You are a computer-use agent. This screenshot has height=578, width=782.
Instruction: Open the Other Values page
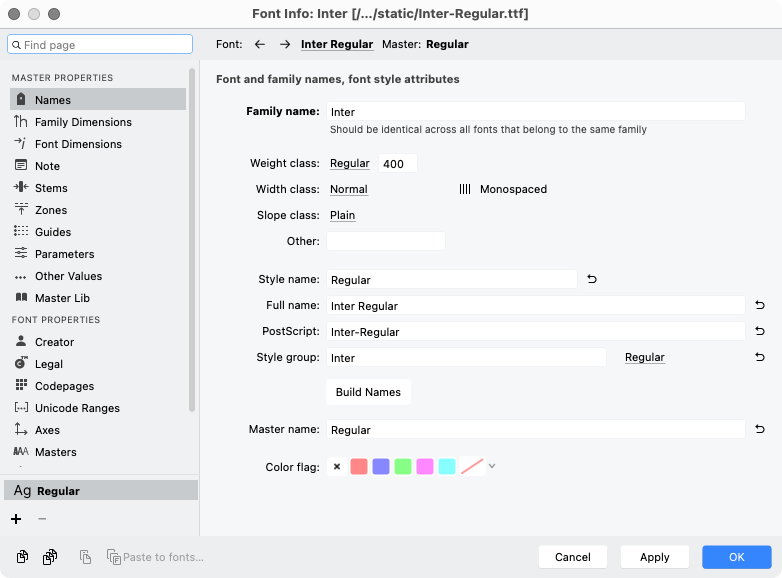(x=98, y=275)
